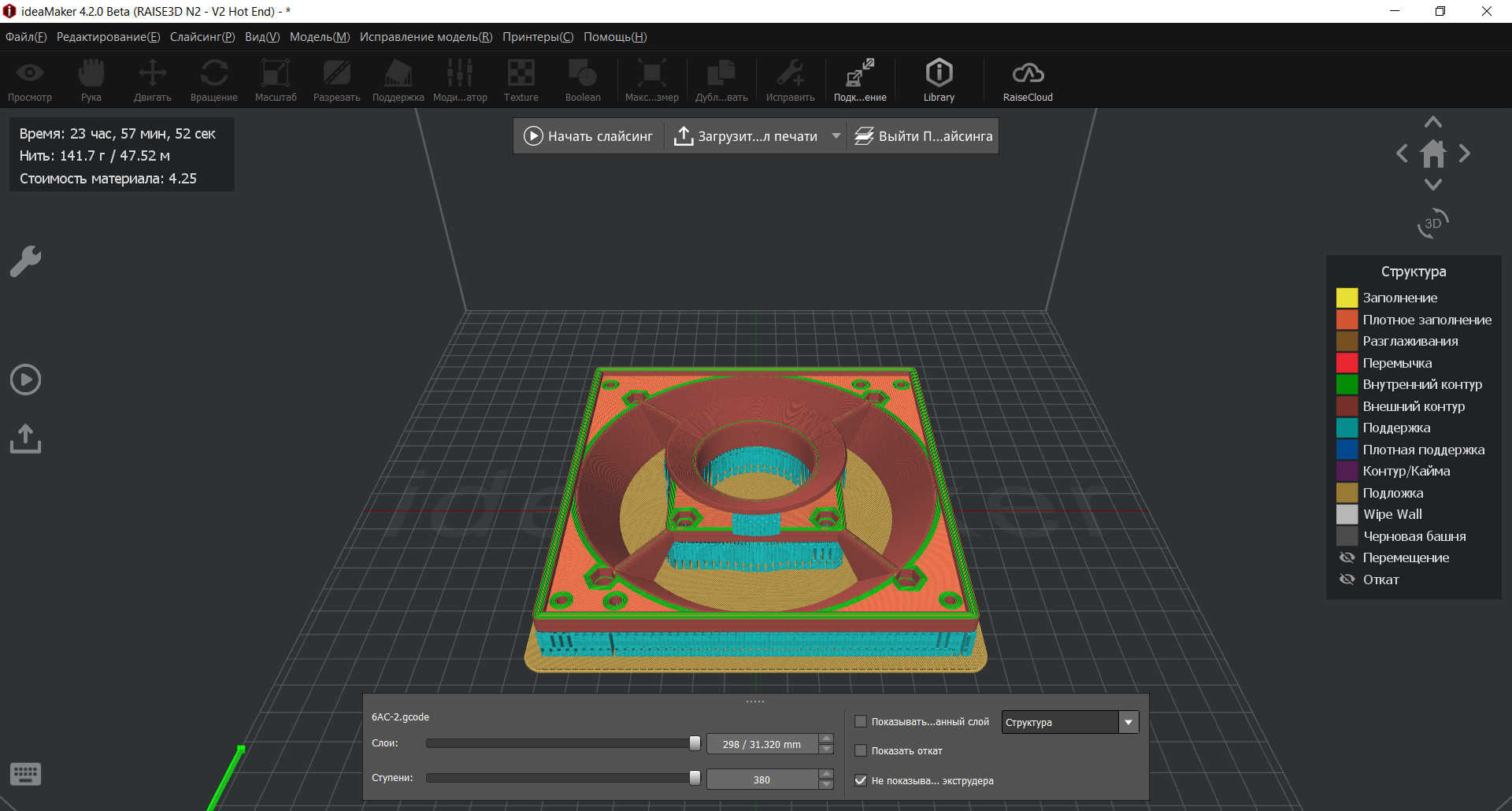
Task: Open the Структура display mode dropdown
Action: coord(1128,722)
